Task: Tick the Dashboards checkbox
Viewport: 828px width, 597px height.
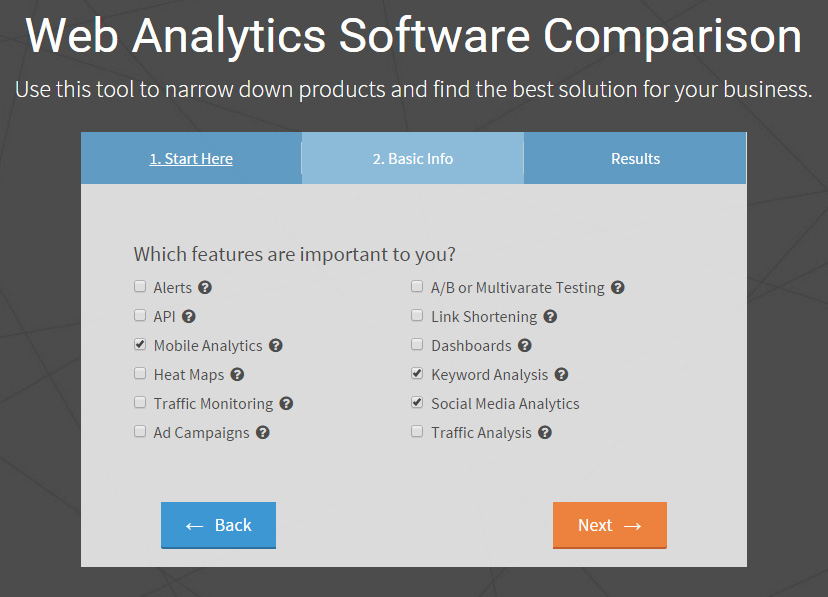Action: pos(417,345)
